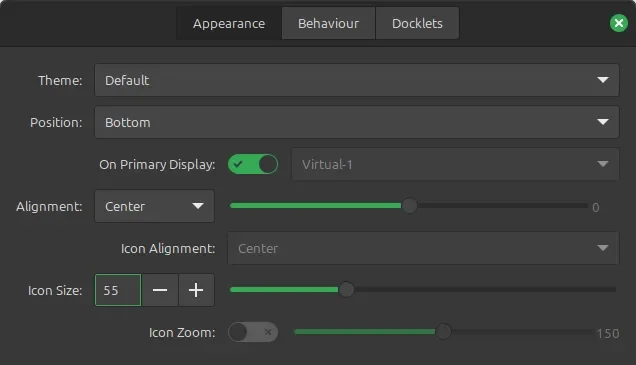Expand the Alignment Center combo box

(x=154, y=206)
